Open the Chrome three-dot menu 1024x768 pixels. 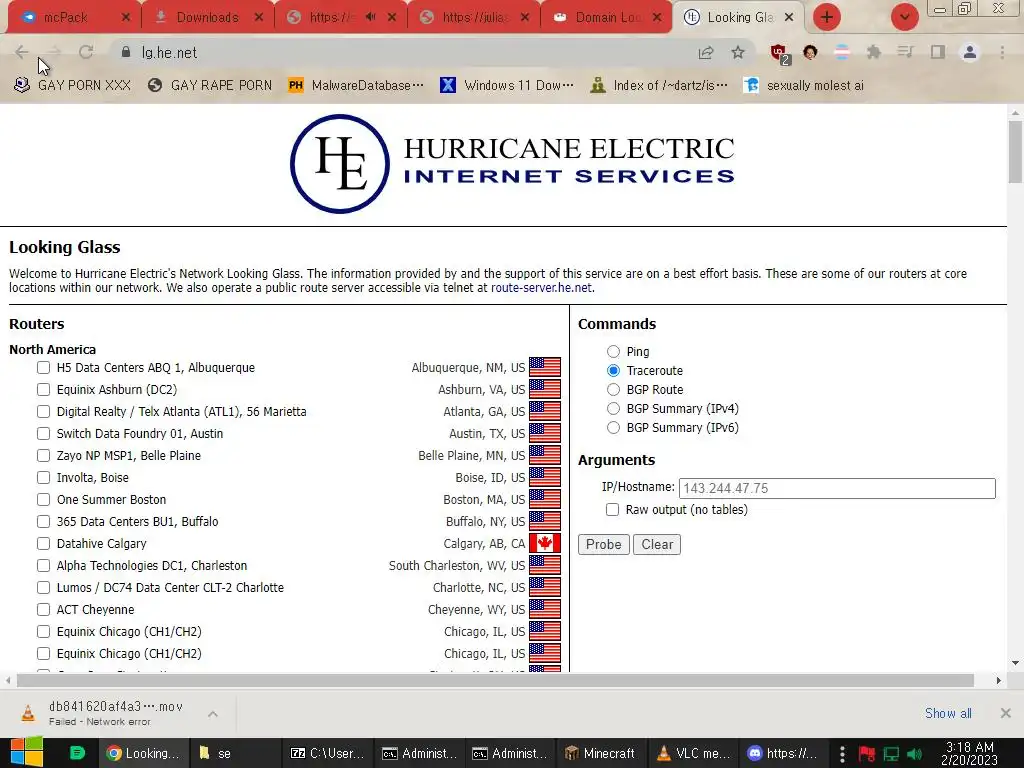coord(1002,52)
